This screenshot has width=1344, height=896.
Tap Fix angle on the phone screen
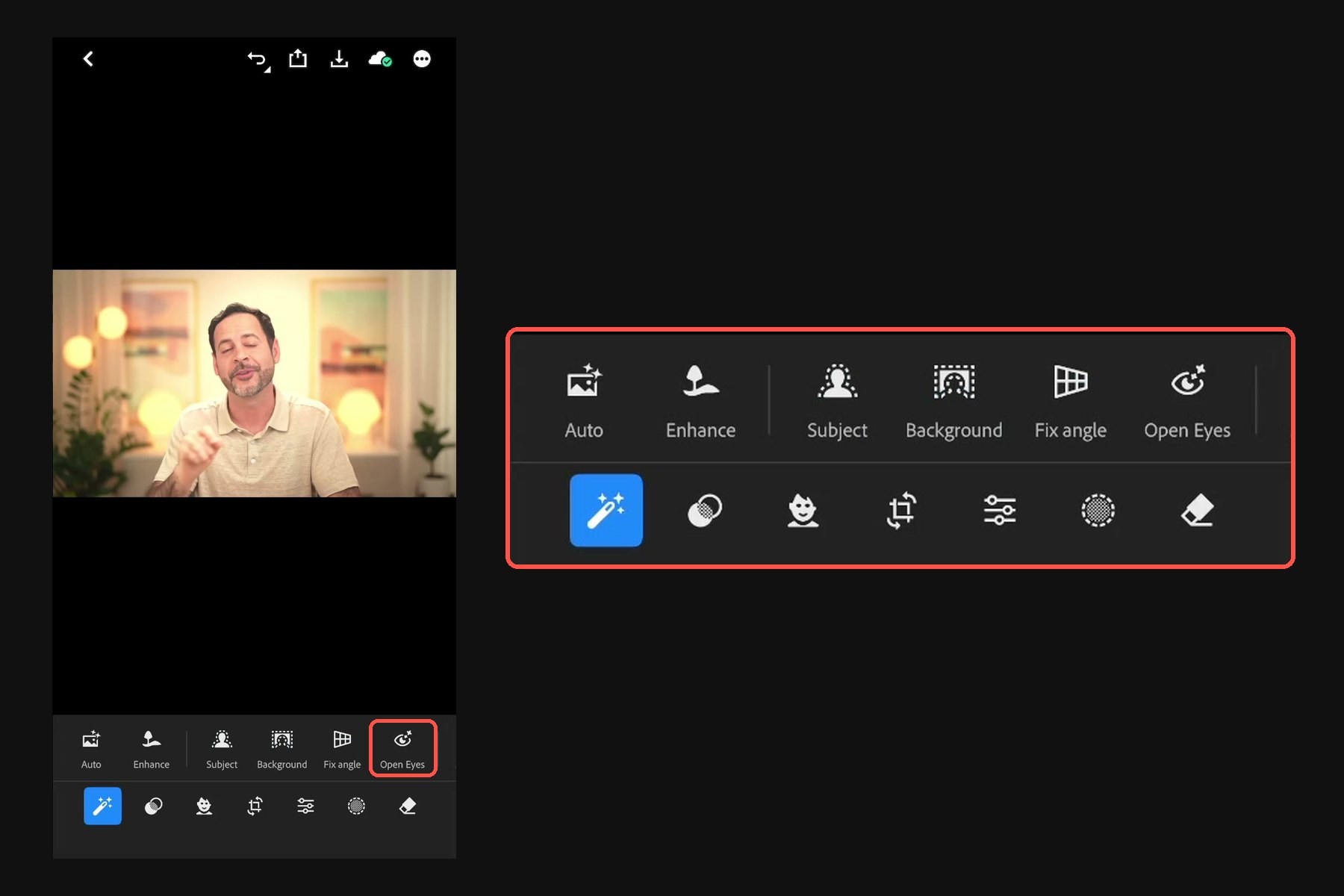pos(342,750)
